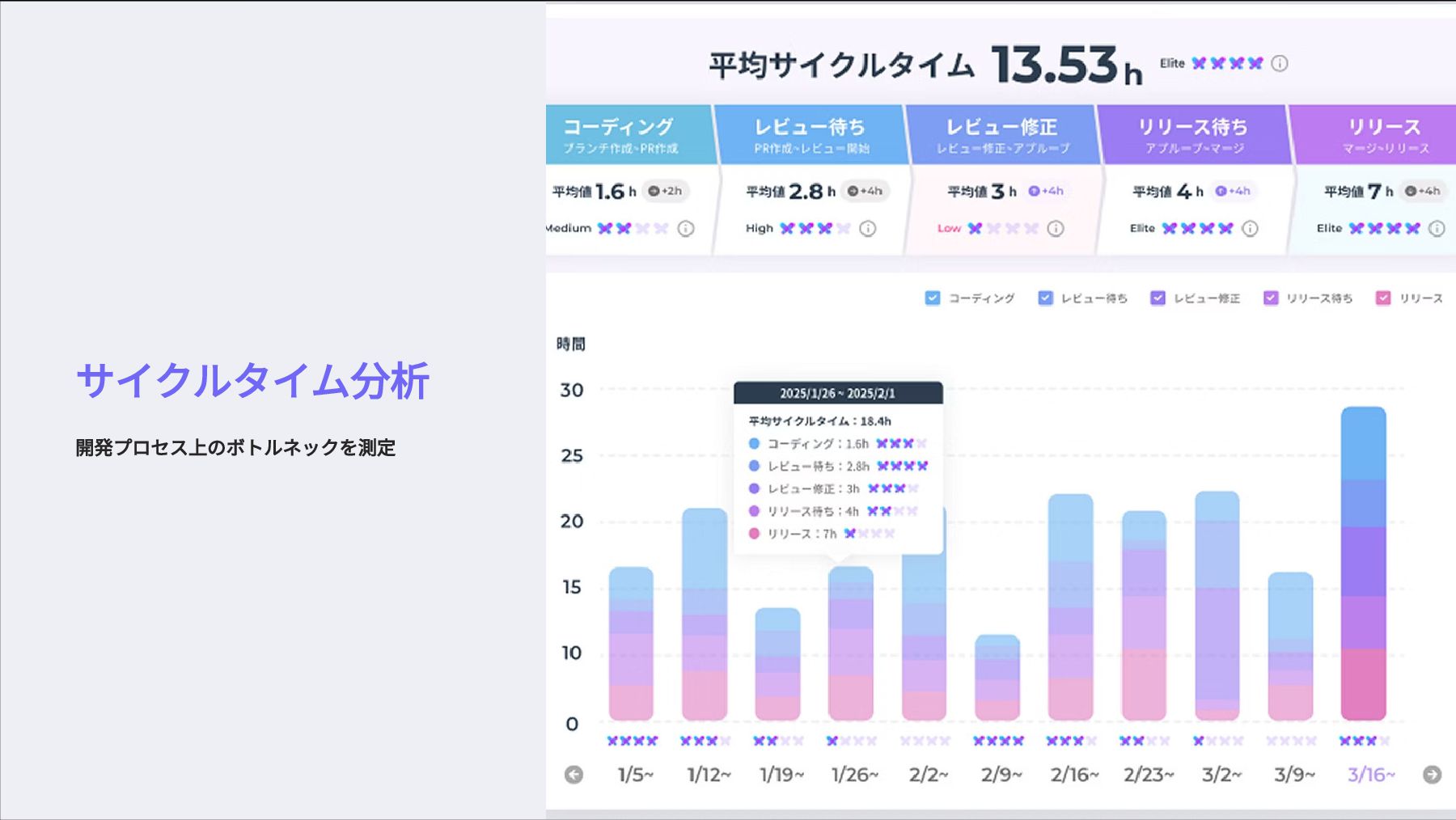Click the 3/16~ axis date label
Screen dimensions: 1456x820
1371,775
